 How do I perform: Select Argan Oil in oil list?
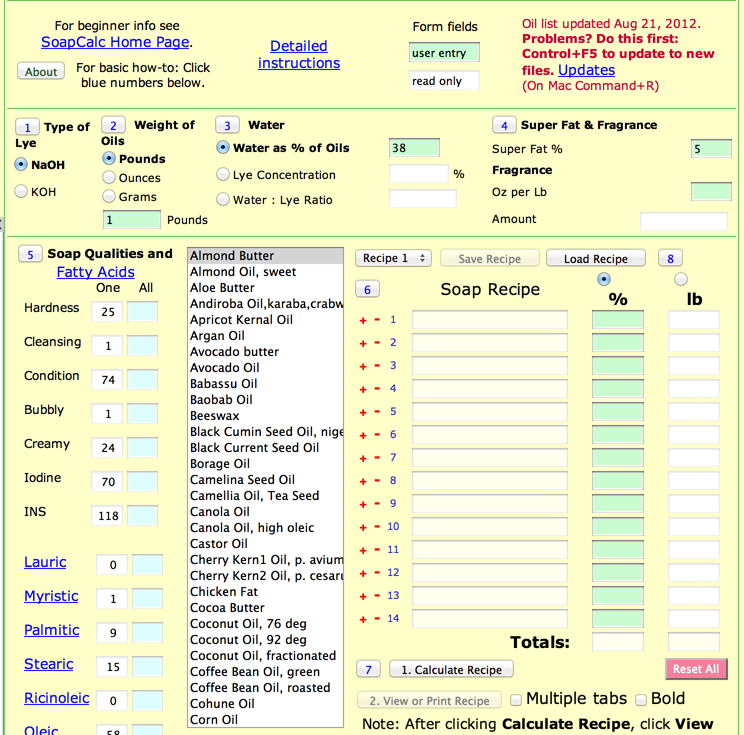click(265, 336)
